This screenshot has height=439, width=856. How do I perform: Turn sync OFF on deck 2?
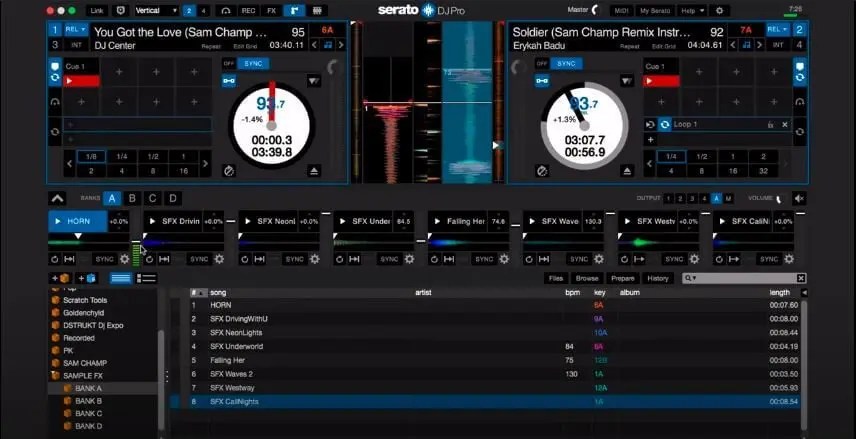tap(542, 63)
